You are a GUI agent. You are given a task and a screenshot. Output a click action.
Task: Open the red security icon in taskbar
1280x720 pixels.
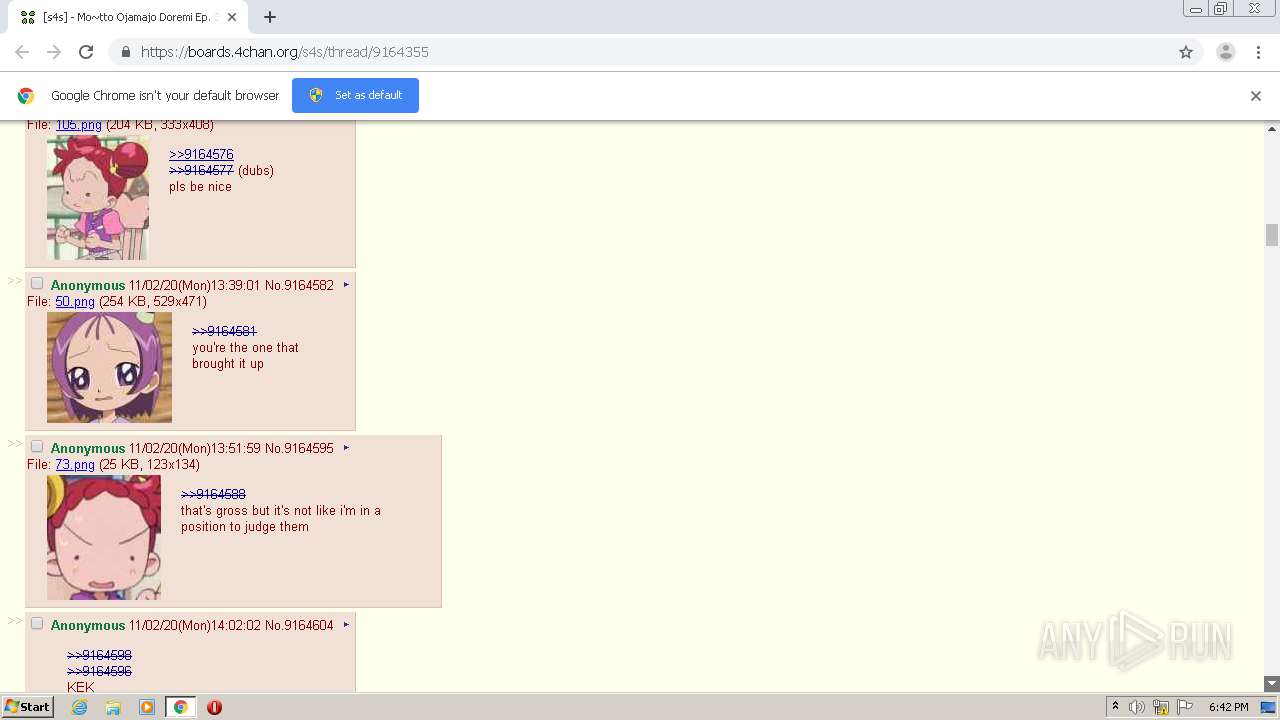pos(214,707)
